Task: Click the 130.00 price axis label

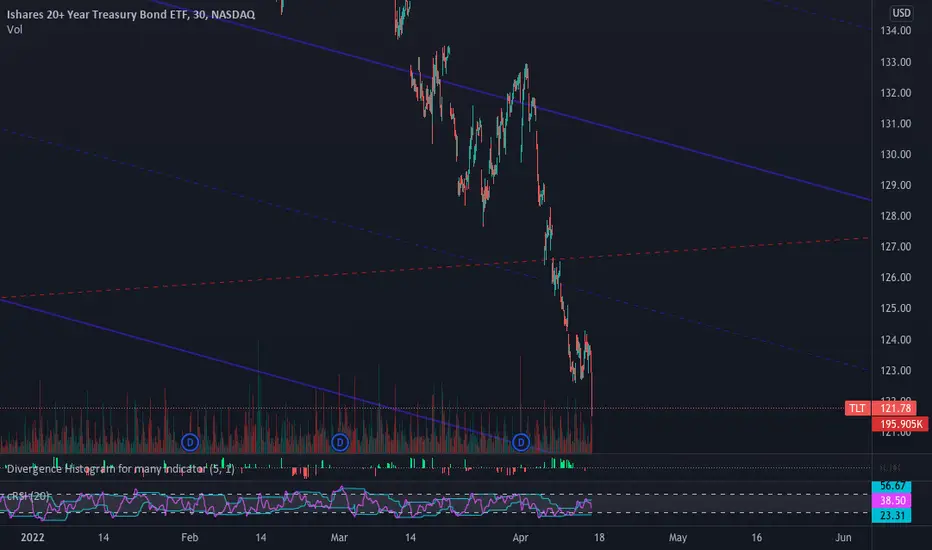Action: click(895, 155)
